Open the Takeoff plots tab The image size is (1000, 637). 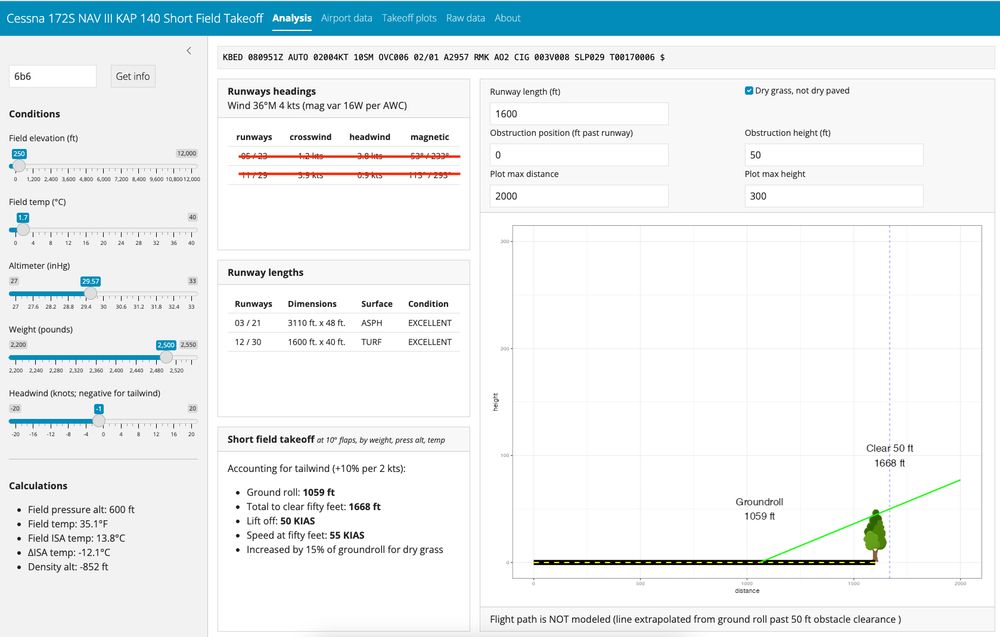(x=409, y=18)
